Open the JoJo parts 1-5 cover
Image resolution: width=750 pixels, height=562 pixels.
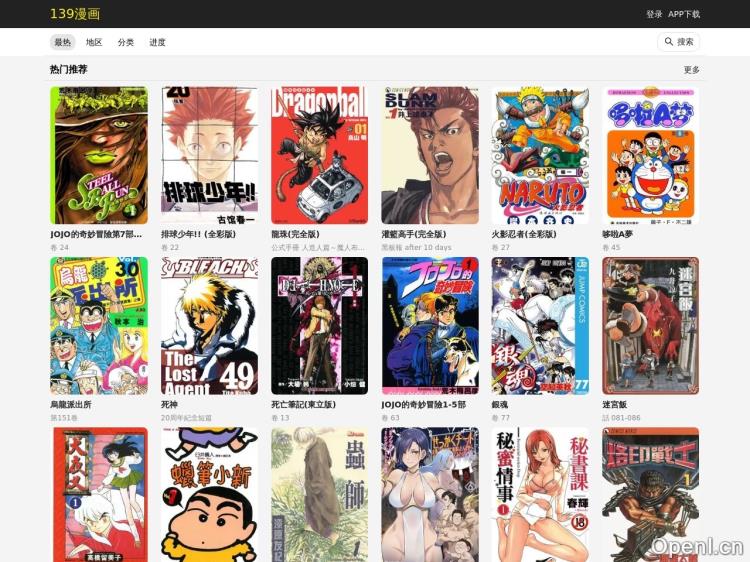430,326
